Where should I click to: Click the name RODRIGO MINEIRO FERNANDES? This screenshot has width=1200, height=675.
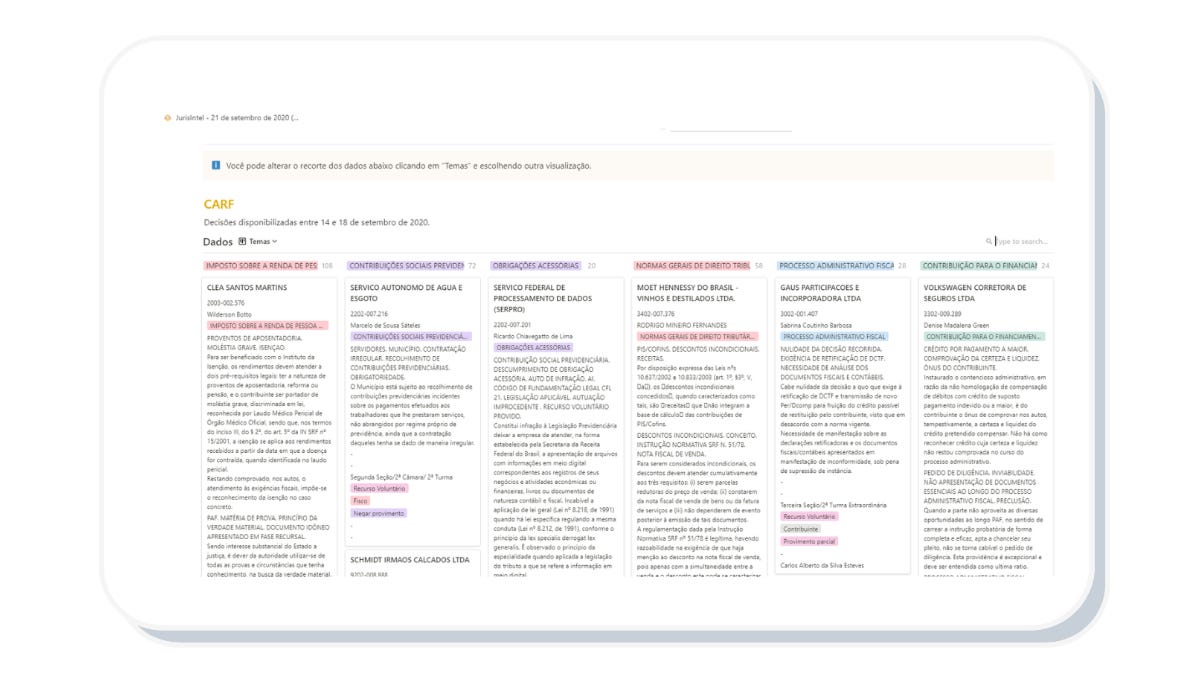point(680,326)
